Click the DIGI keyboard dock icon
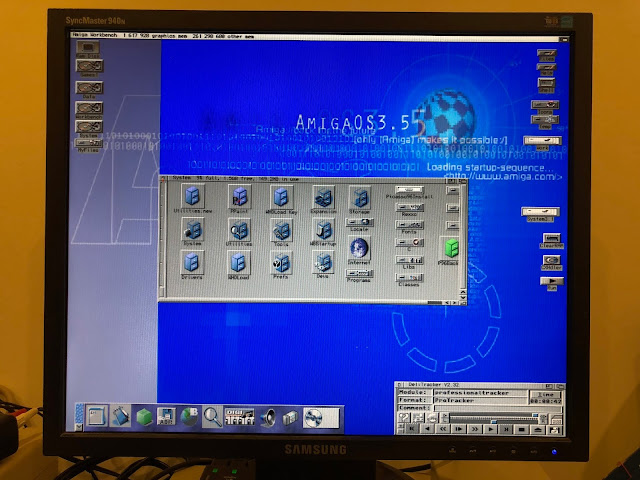640x480 pixels. (x=240, y=417)
